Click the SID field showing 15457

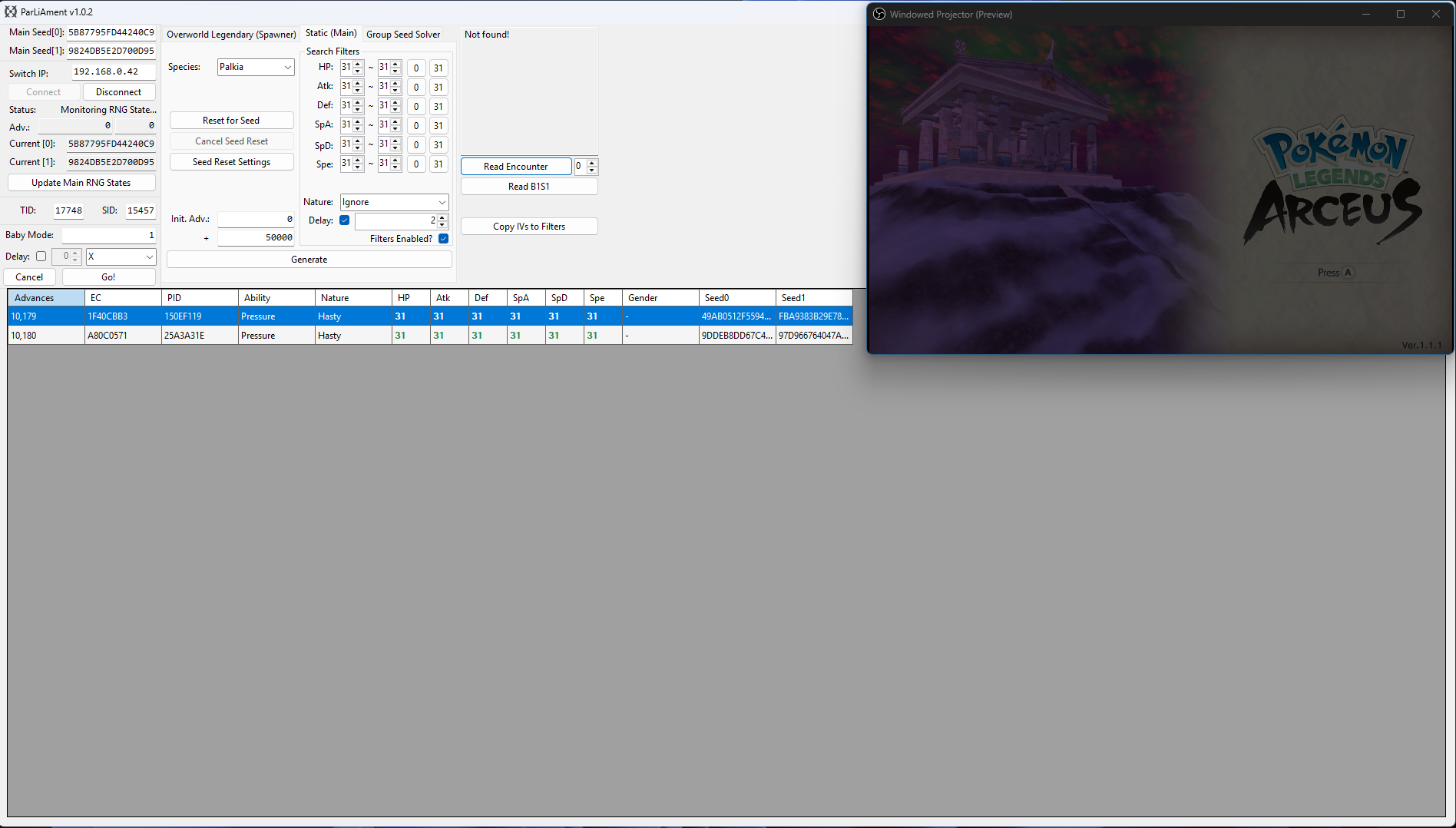point(141,210)
